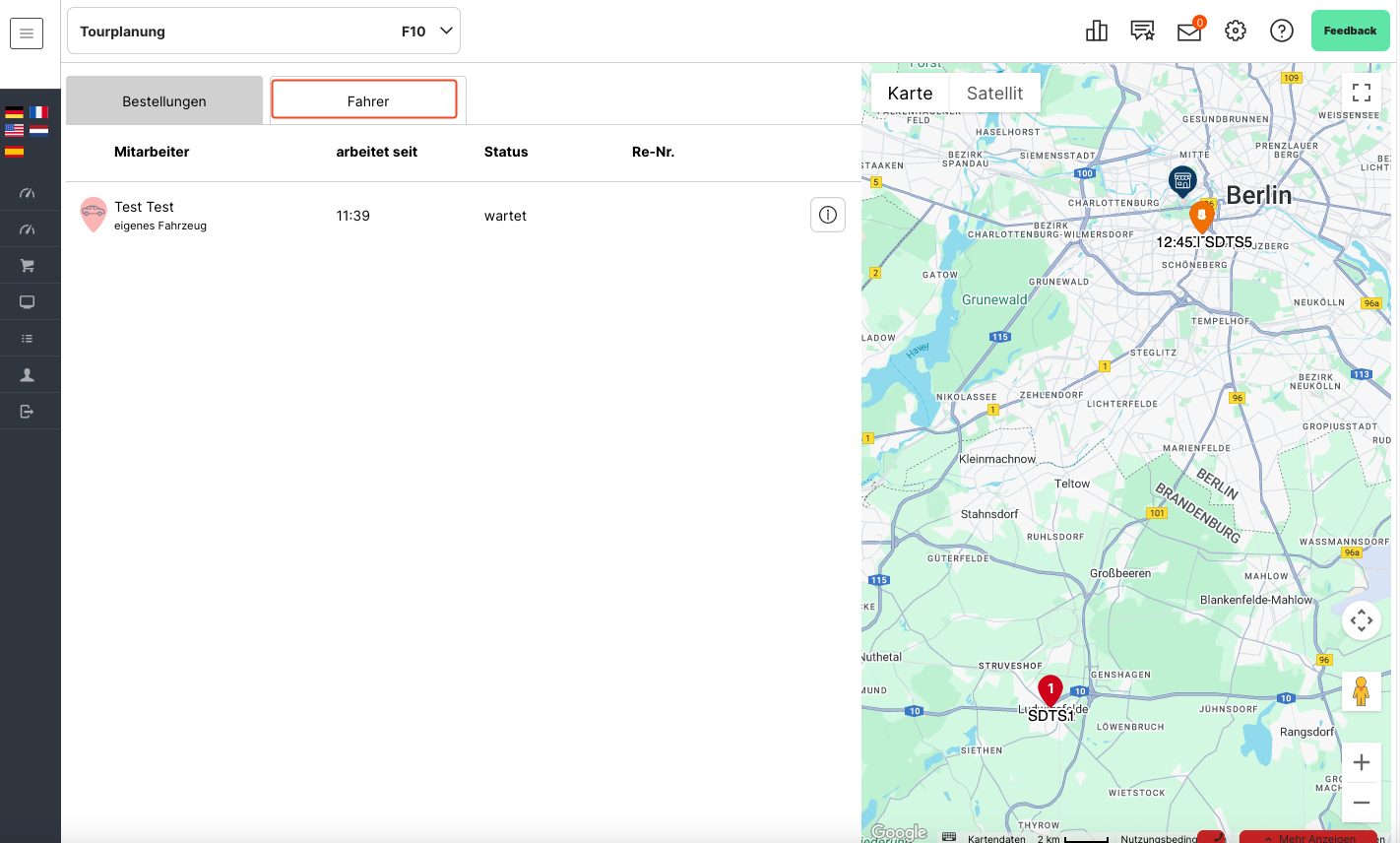The width and height of the screenshot is (1400, 843).
Task: Open the reviews chat-star icon
Action: click(x=1142, y=32)
